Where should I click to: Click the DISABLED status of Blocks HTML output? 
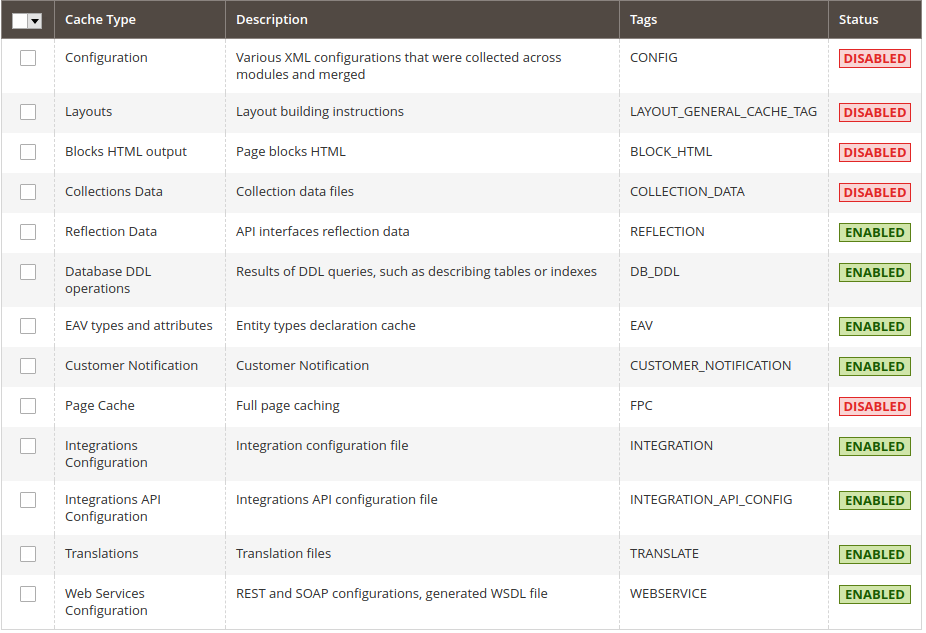875,153
